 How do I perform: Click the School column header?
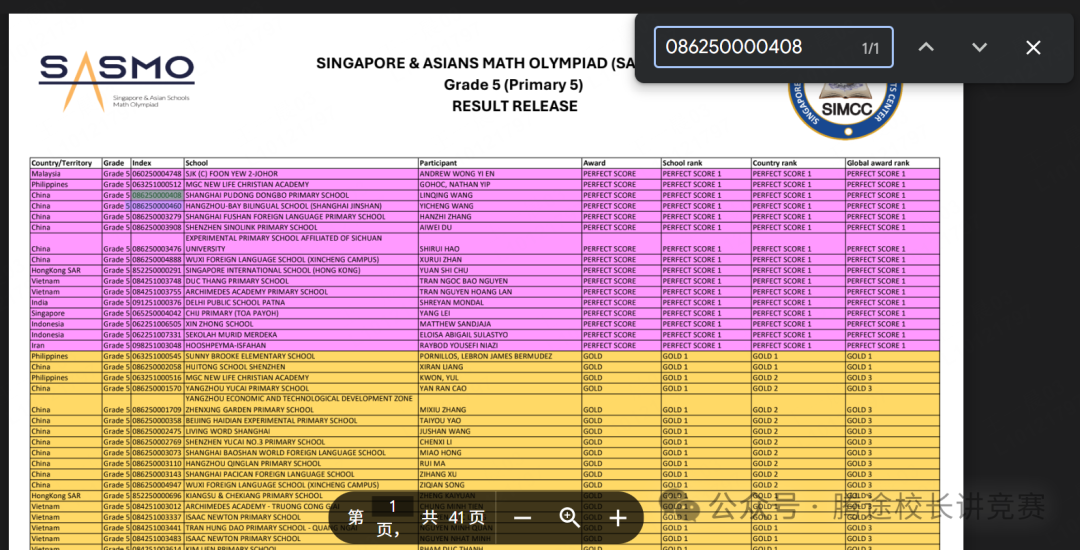pyautogui.click(x=196, y=163)
